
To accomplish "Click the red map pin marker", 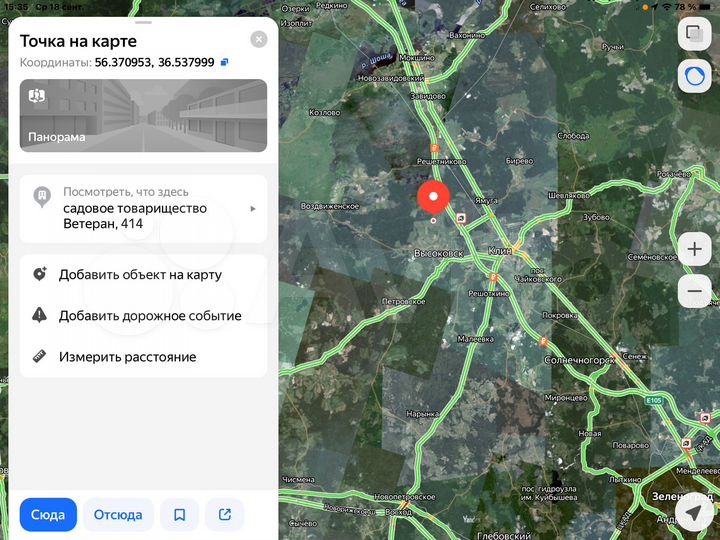I will (x=433, y=197).
